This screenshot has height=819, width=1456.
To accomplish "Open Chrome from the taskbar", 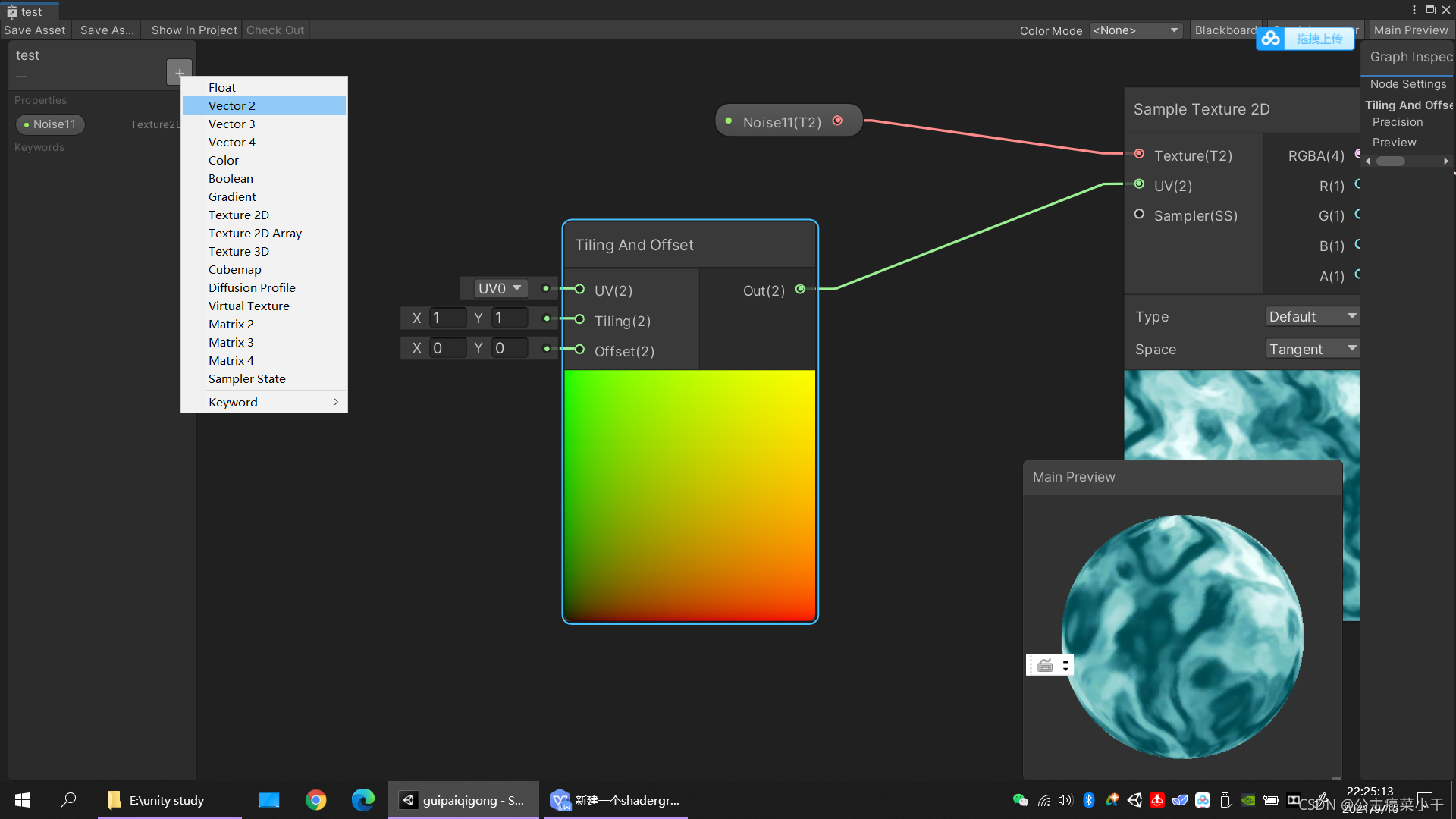I will click(x=315, y=800).
